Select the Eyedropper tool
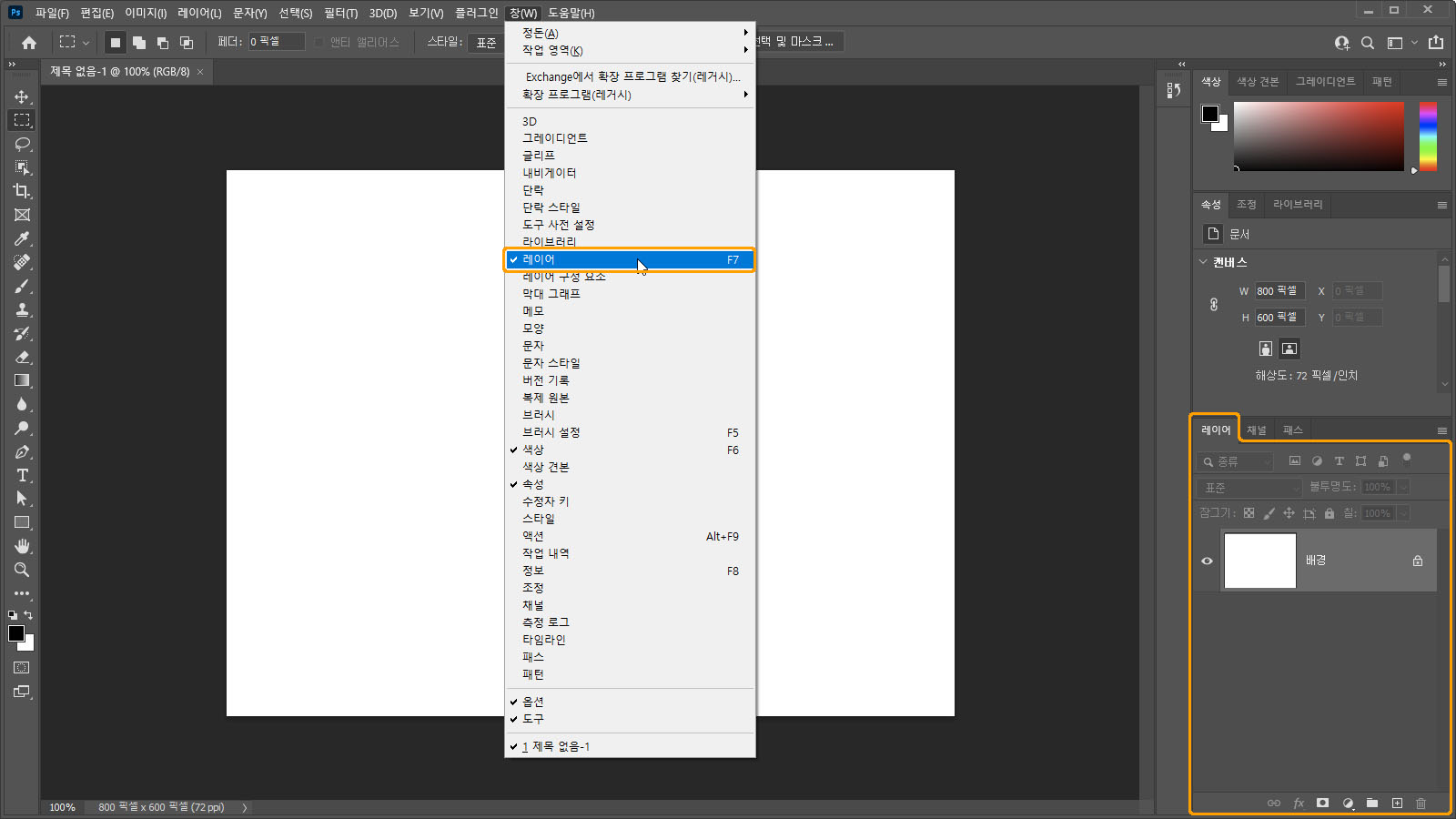The width and height of the screenshot is (1456, 819). pyautogui.click(x=22, y=238)
